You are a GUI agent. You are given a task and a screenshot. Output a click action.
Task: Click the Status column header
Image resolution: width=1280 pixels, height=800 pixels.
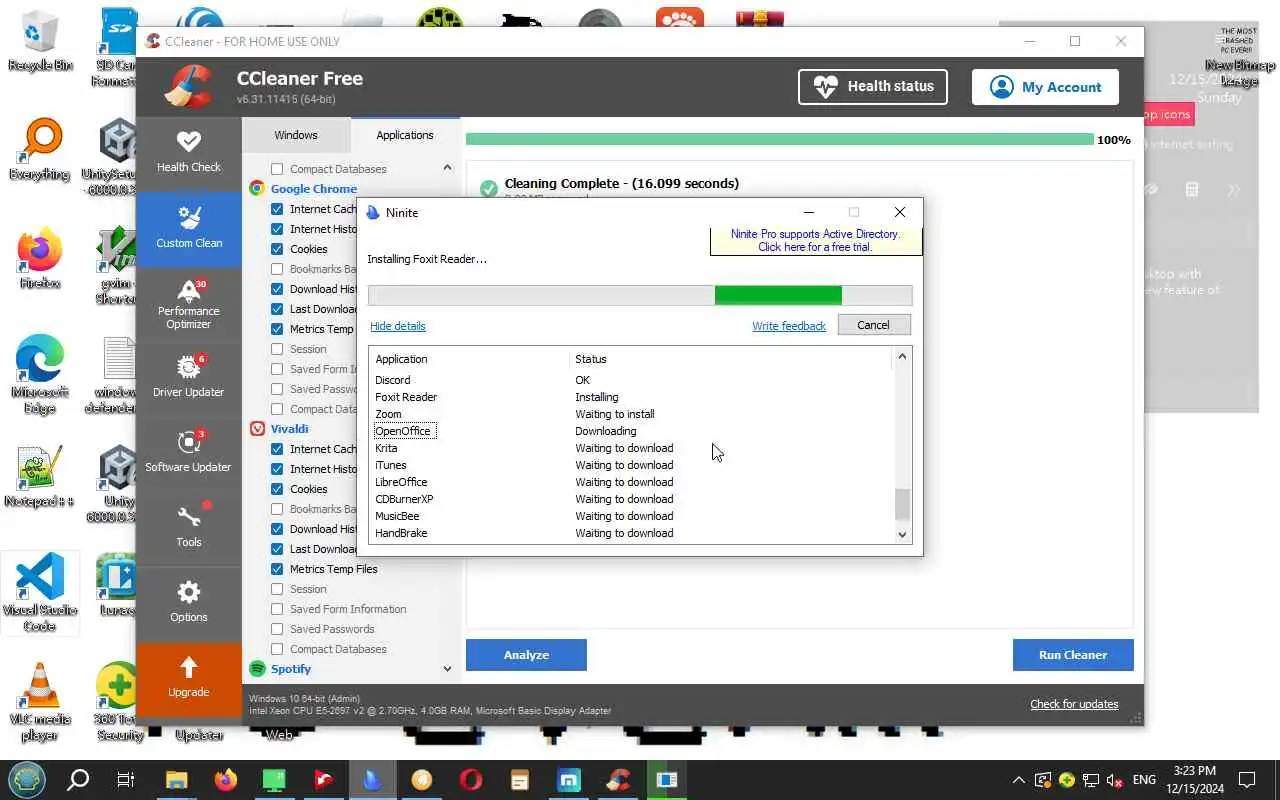731,359
